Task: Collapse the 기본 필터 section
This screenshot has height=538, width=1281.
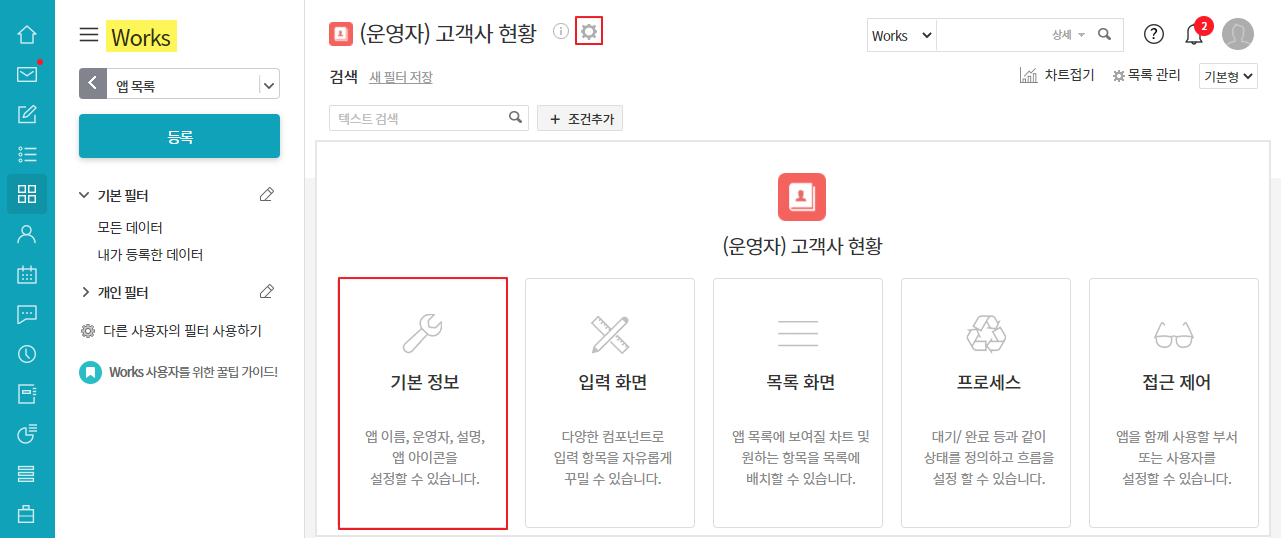Action: pos(85,195)
